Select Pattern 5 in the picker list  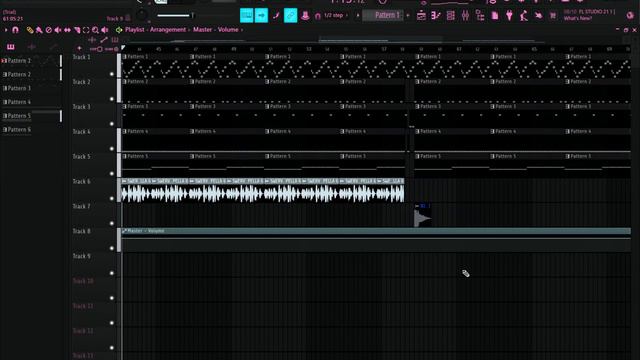[19, 116]
